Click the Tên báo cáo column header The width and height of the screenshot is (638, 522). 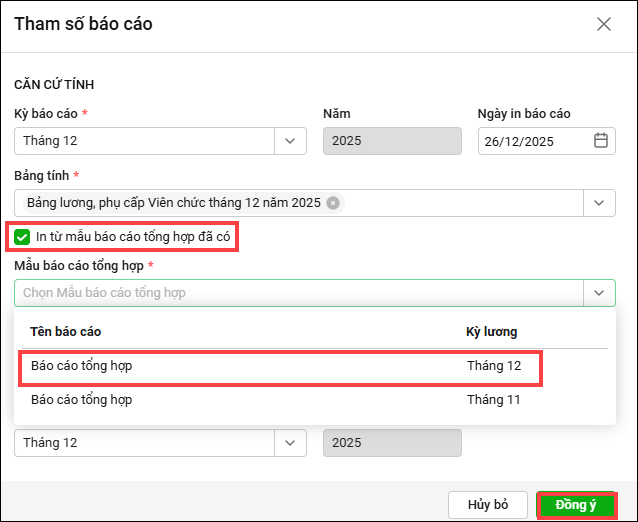pyautogui.click(x=65, y=331)
